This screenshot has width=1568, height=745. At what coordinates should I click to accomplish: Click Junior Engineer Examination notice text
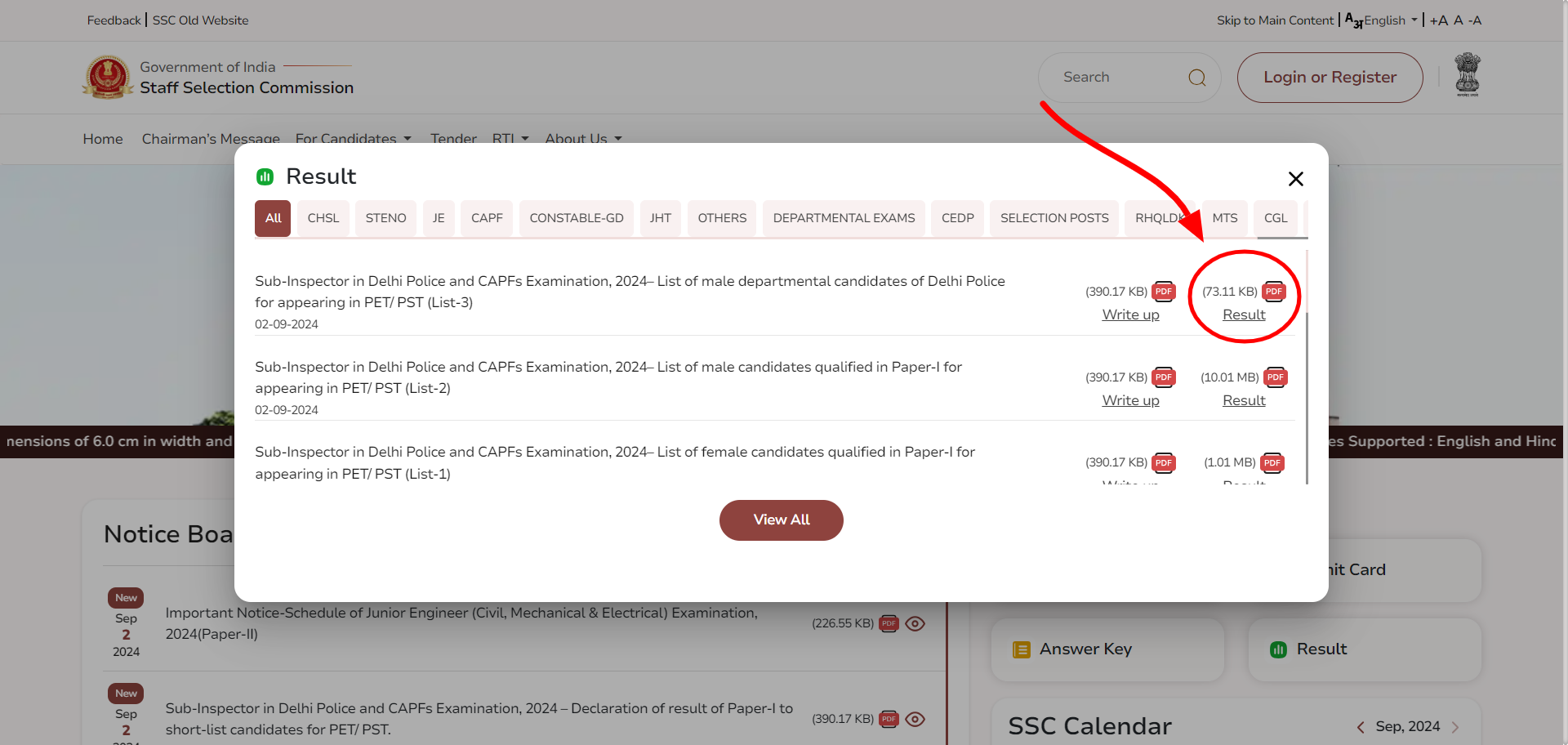pyautogui.click(x=461, y=624)
